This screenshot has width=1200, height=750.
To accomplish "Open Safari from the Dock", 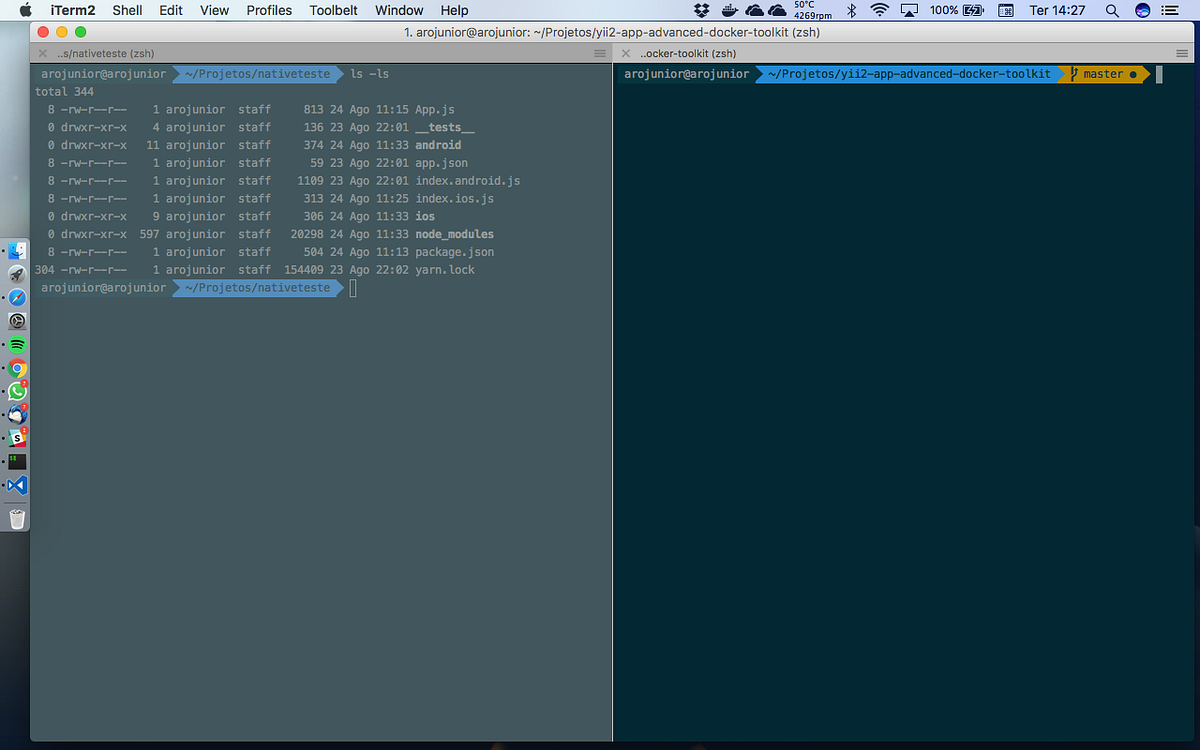I will [x=17, y=297].
